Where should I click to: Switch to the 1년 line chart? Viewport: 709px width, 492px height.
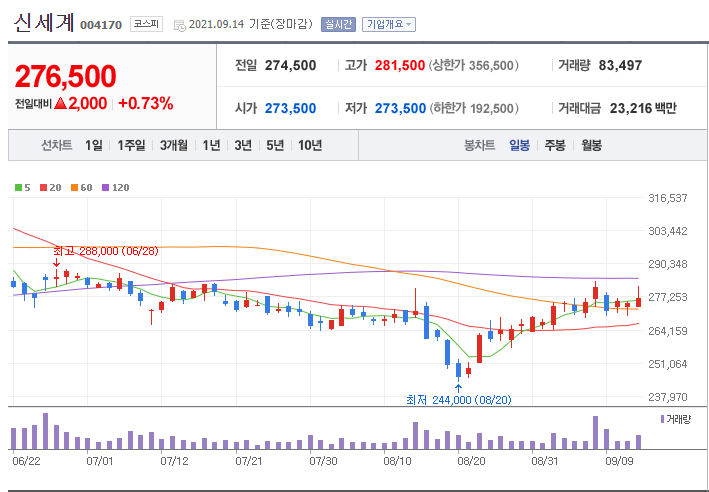(x=211, y=145)
